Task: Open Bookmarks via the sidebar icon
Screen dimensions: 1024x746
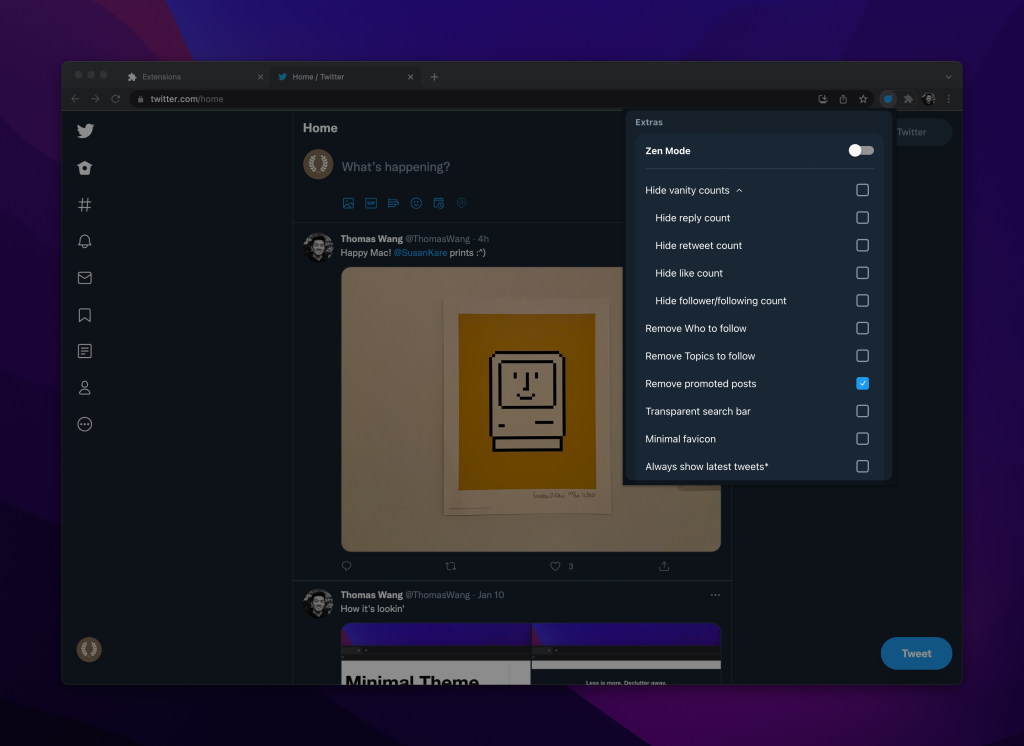Action: coord(85,315)
